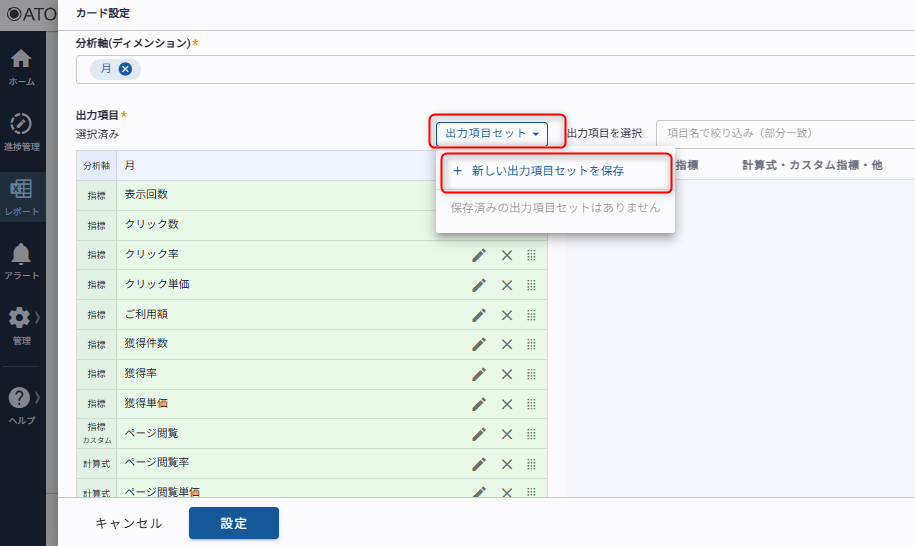The height and width of the screenshot is (546, 915).
Task: Open the 管理 gear icon
Action: pos(19,318)
